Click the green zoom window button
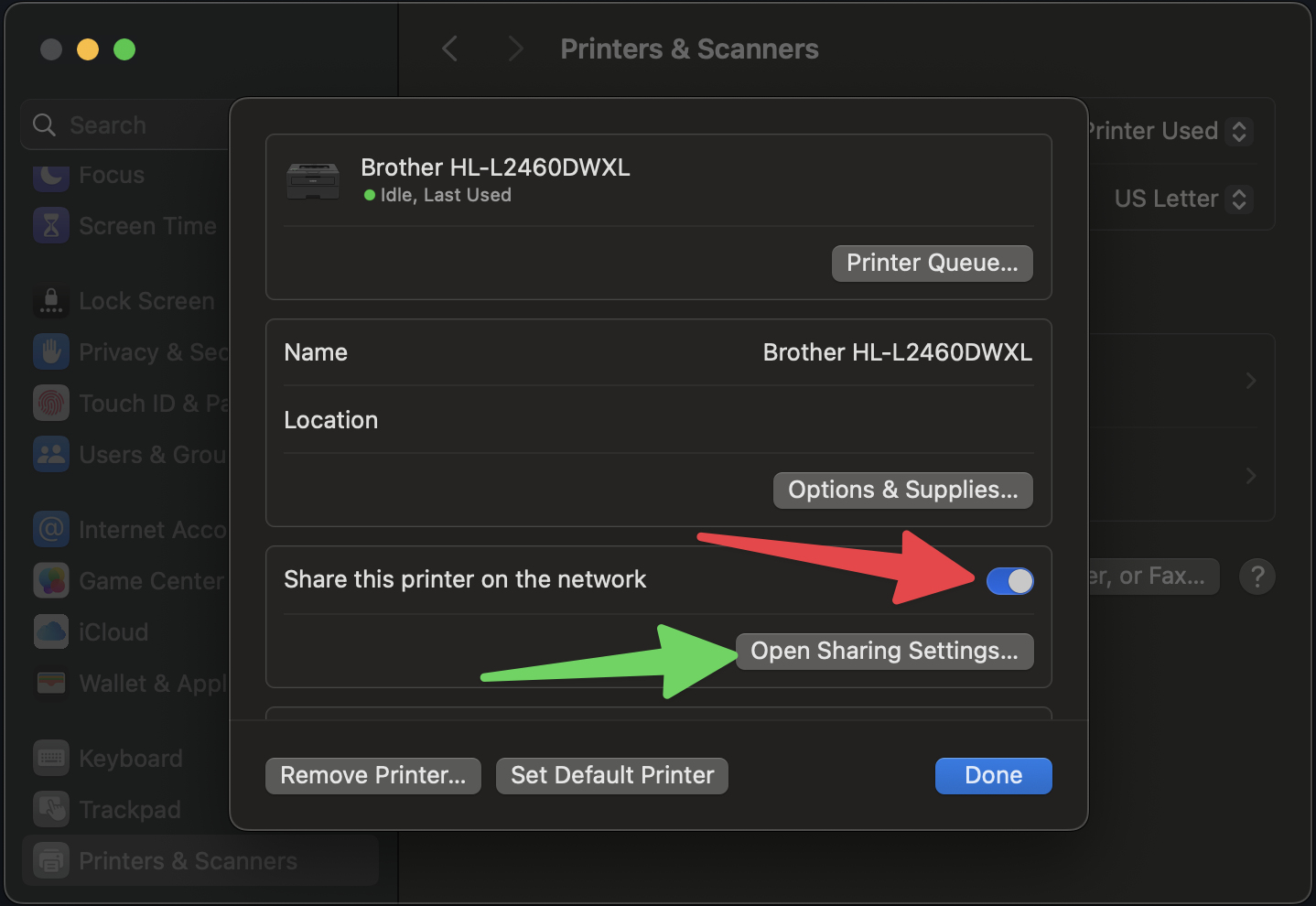1316x906 pixels. (x=124, y=49)
